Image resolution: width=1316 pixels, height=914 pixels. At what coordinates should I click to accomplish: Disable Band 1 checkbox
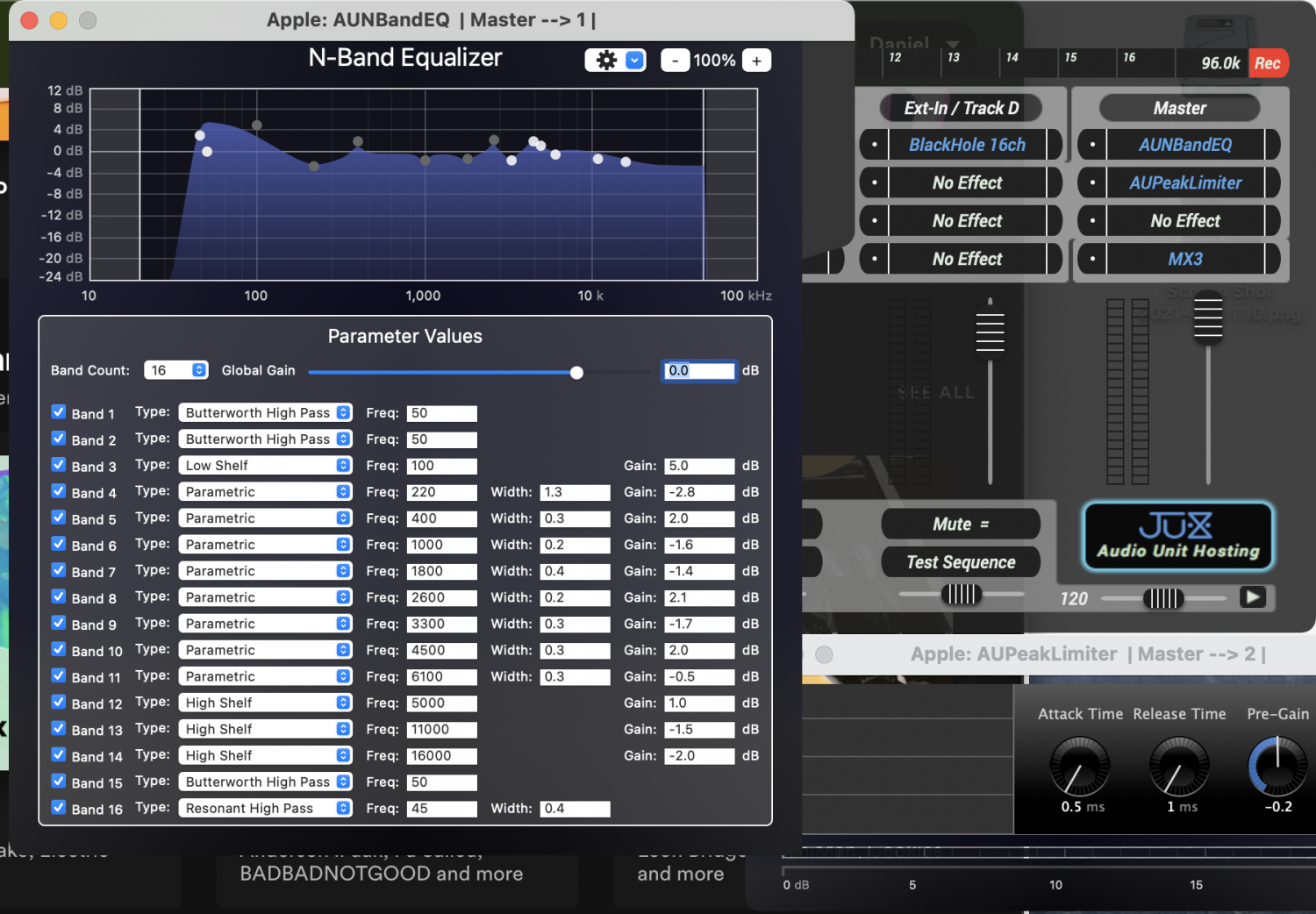tap(59, 411)
